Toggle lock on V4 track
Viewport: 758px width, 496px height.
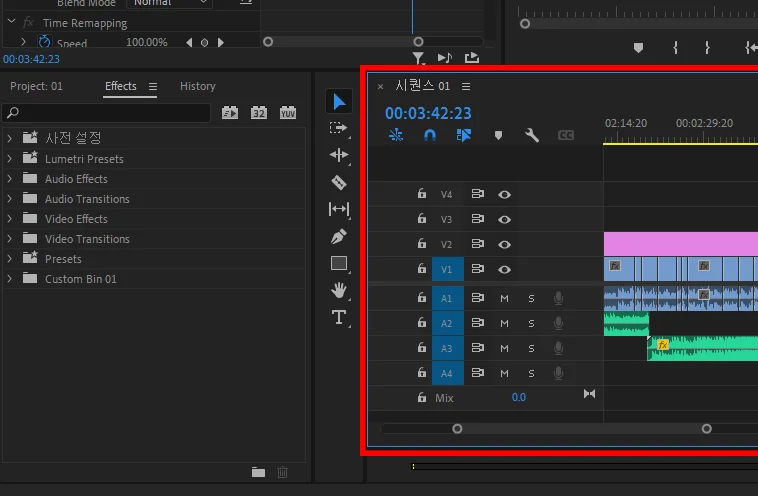[x=422, y=193]
